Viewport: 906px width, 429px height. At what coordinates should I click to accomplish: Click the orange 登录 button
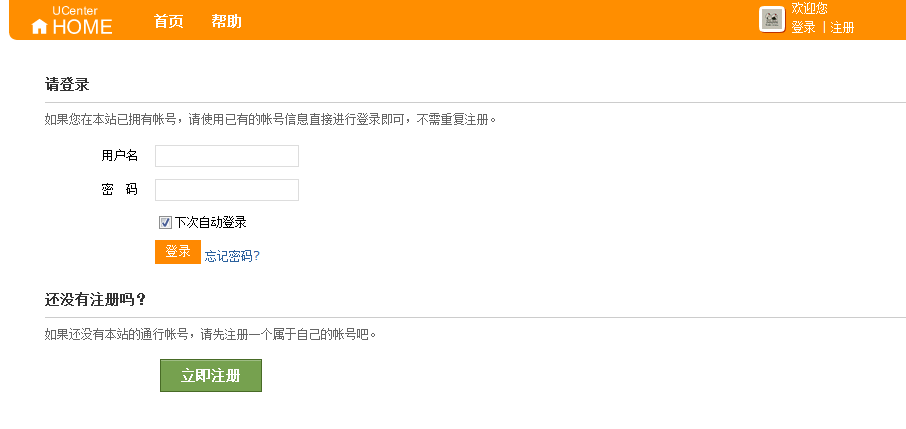click(x=178, y=252)
